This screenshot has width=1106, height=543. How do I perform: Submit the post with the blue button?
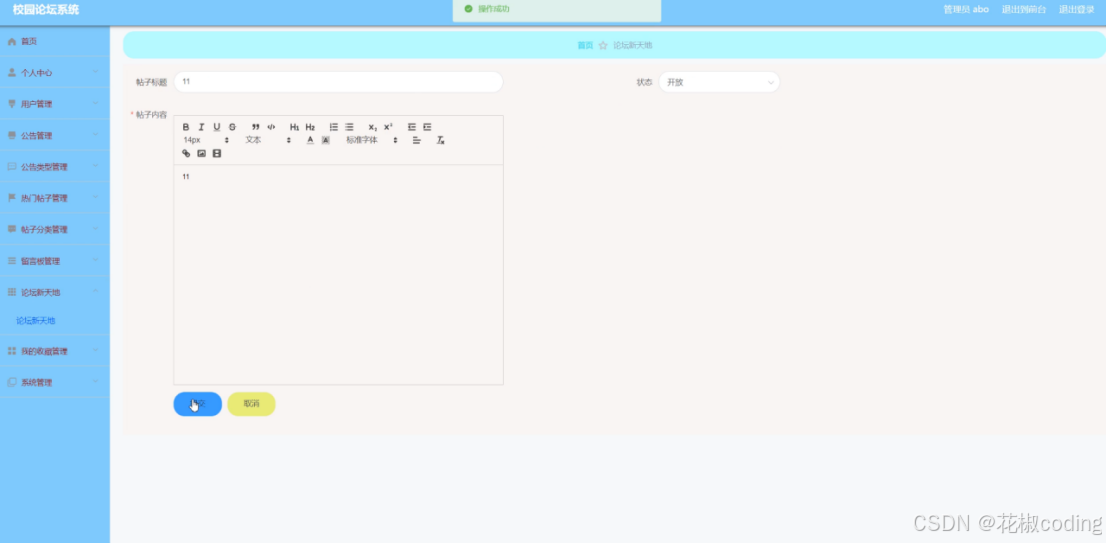(198, 404)
